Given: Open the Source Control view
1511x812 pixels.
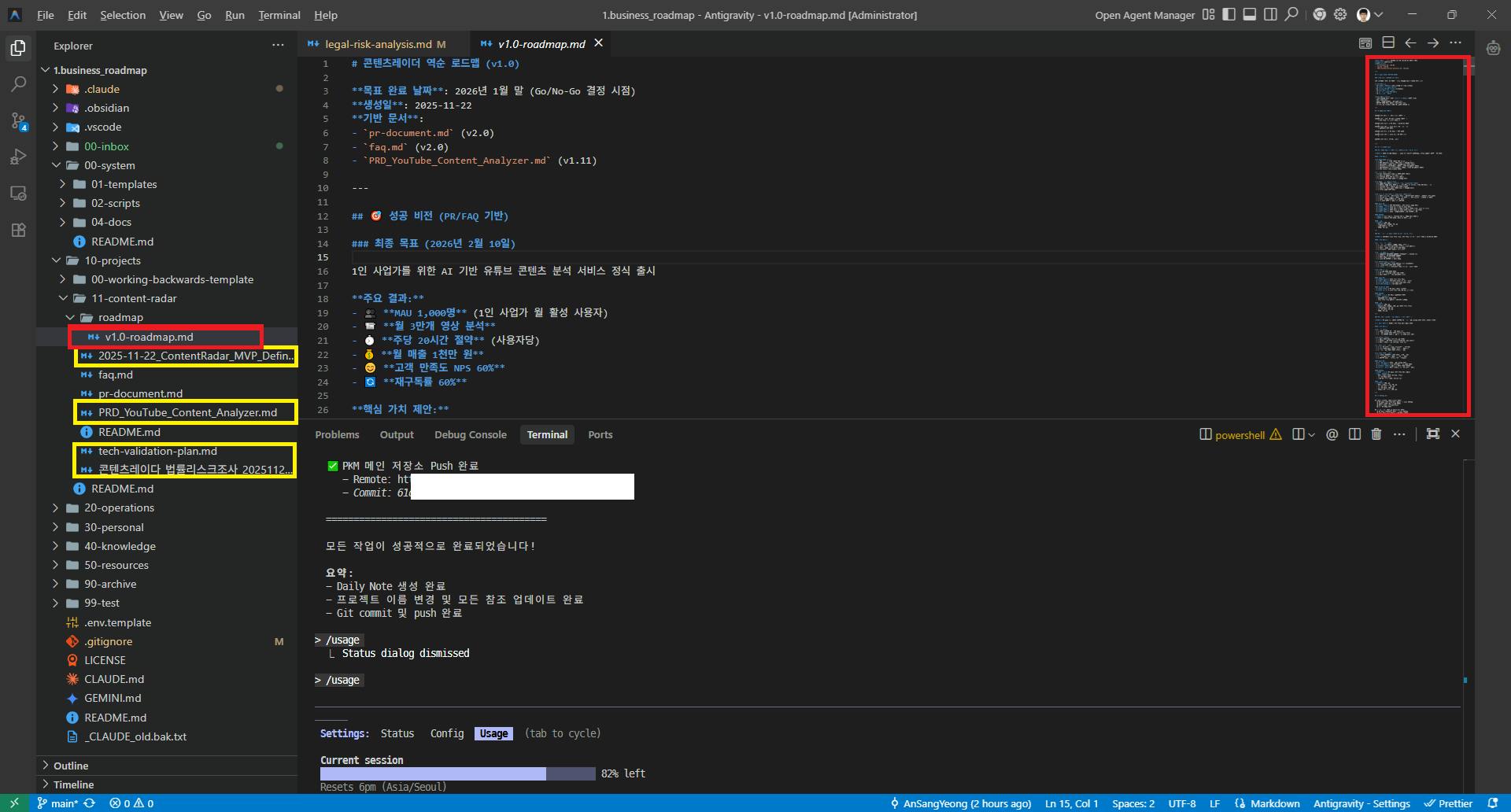Looking at the screenshot, I should click(18, 120).
